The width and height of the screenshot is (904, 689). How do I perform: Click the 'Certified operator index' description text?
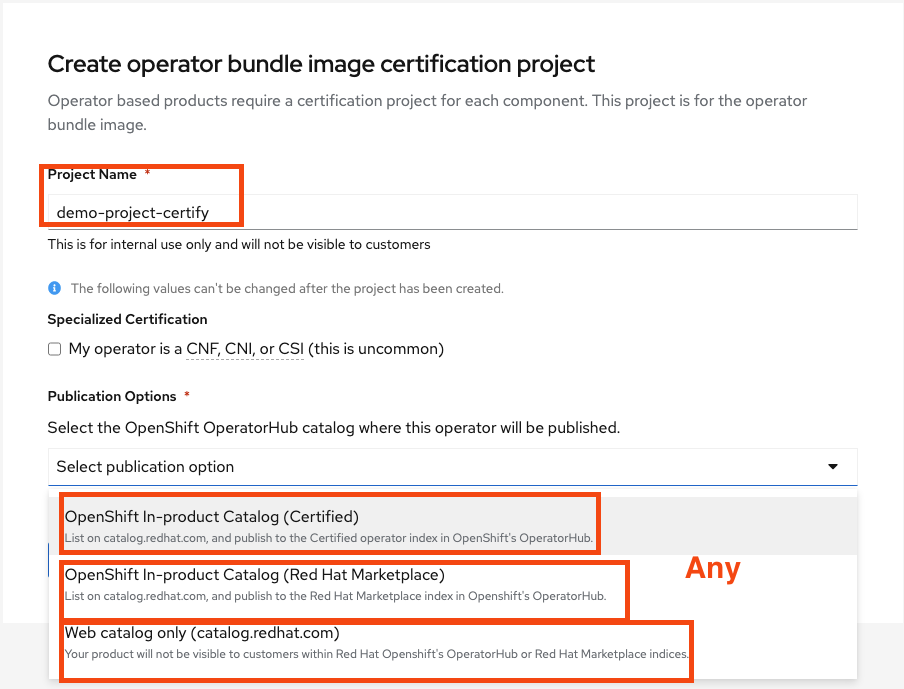(329, 538)
